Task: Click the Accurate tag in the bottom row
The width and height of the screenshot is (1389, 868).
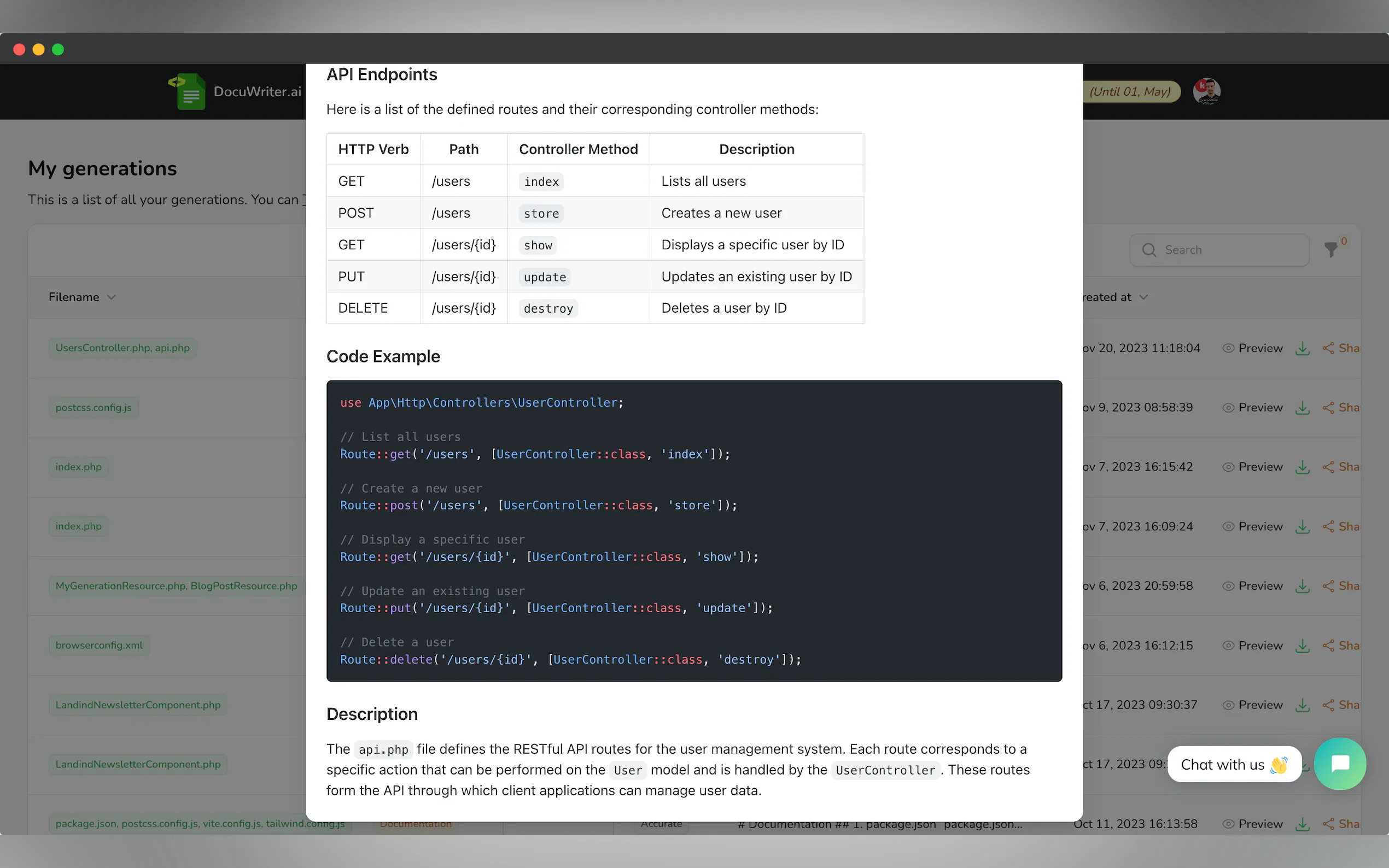Action: click(x=661, y=823)
